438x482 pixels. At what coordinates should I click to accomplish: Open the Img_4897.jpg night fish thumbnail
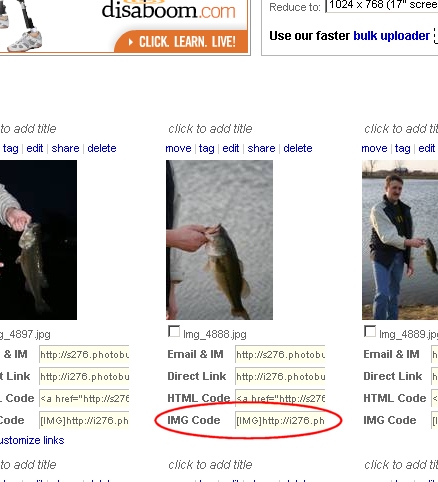38,240
